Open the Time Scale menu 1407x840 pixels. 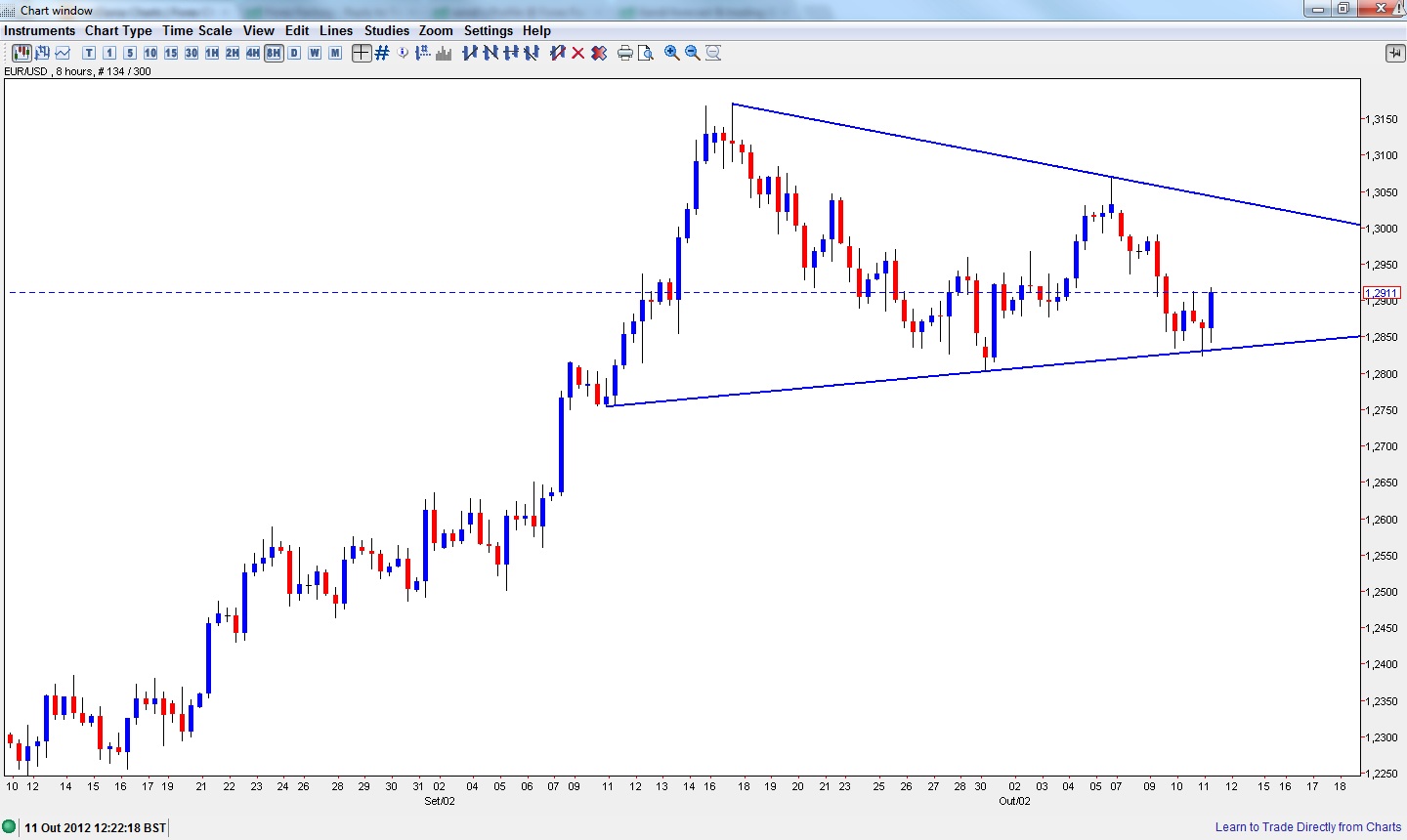click(197, 30)
